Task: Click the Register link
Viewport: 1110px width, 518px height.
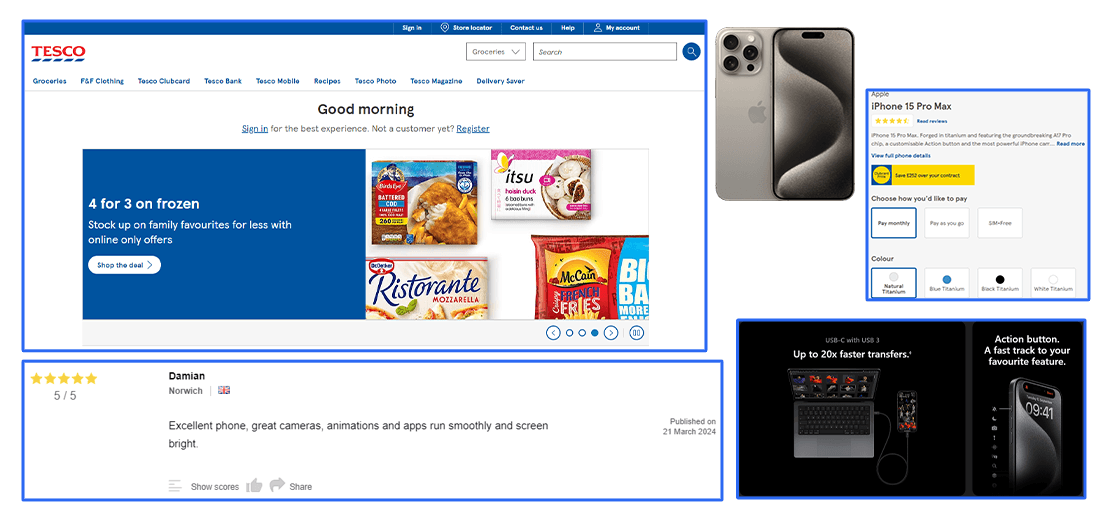Action: pyautogui.click(x=473, y=129)
